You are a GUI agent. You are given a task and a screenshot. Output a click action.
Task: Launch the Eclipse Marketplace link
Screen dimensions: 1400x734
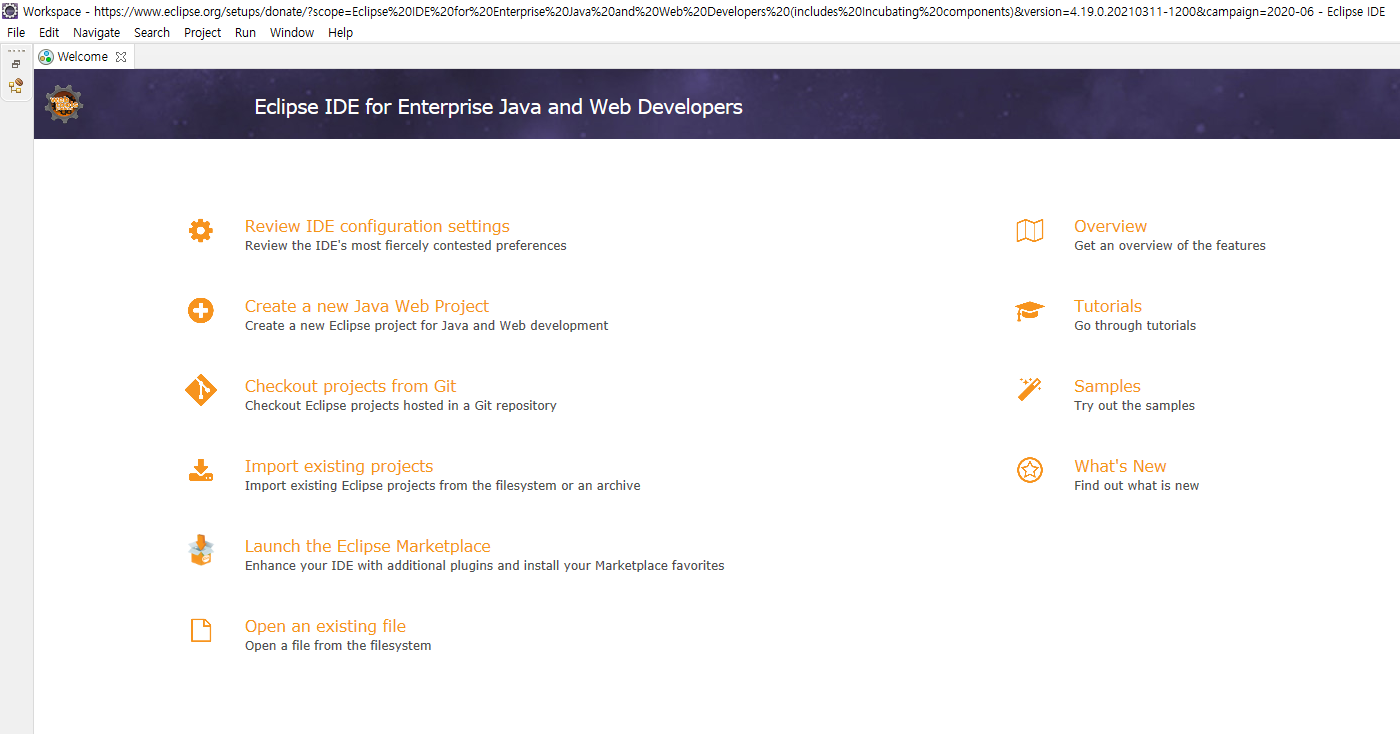pyautogui.click(x=368, y=546)
